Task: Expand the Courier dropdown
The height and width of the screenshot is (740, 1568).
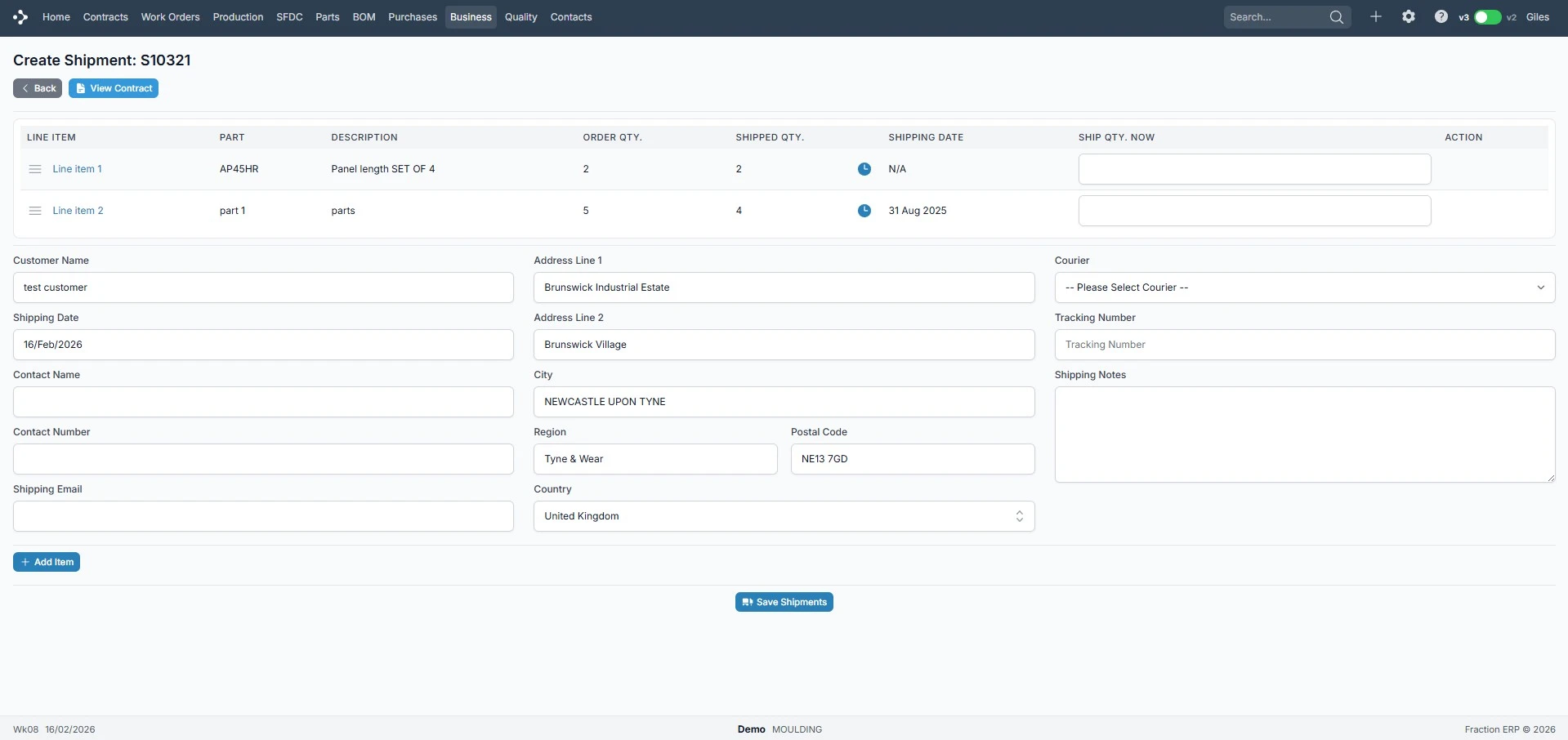Action: [x=1304, y=288]
